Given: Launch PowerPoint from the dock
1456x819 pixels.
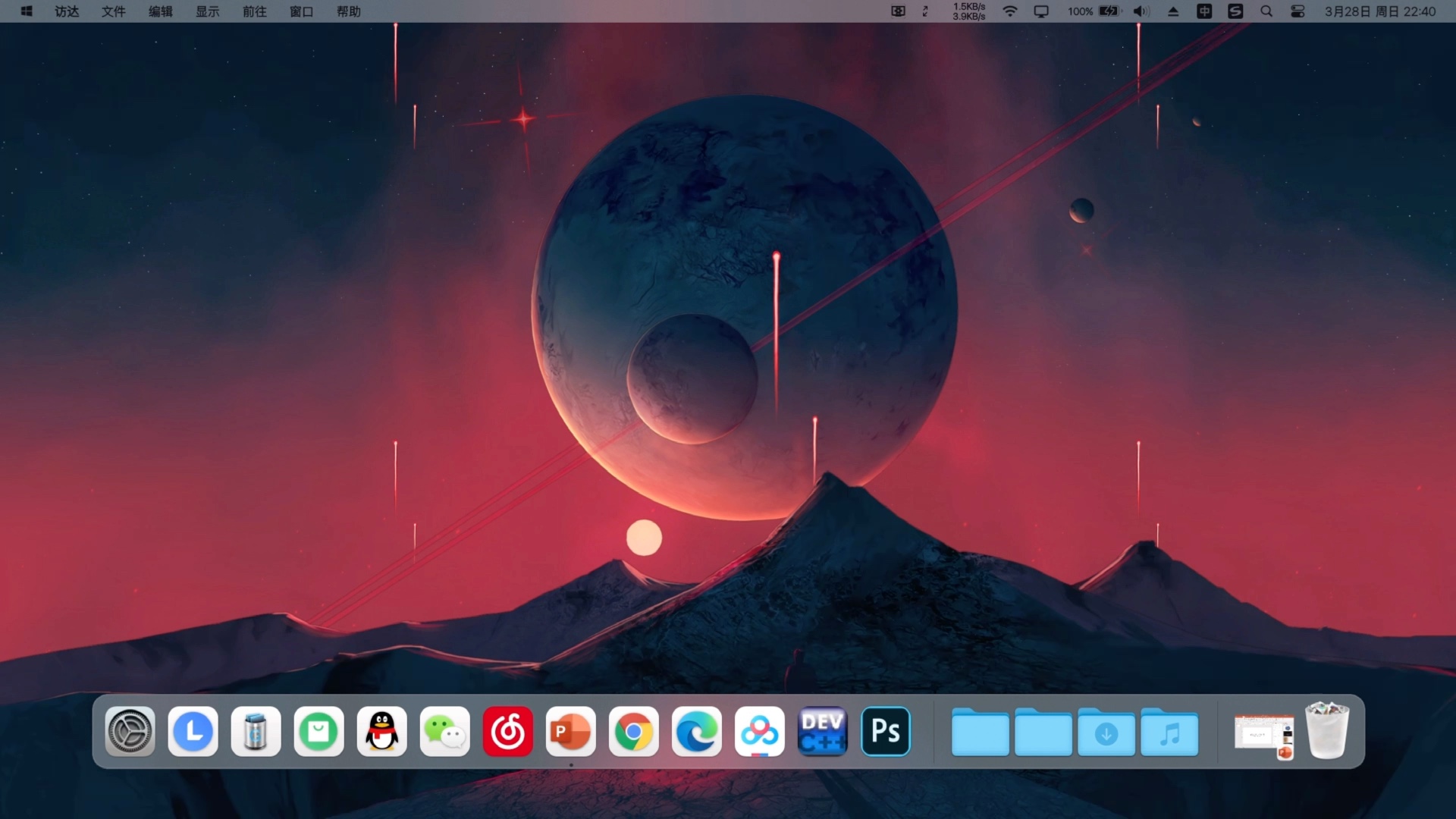Looking at the screenshot, I should point(570,731).
